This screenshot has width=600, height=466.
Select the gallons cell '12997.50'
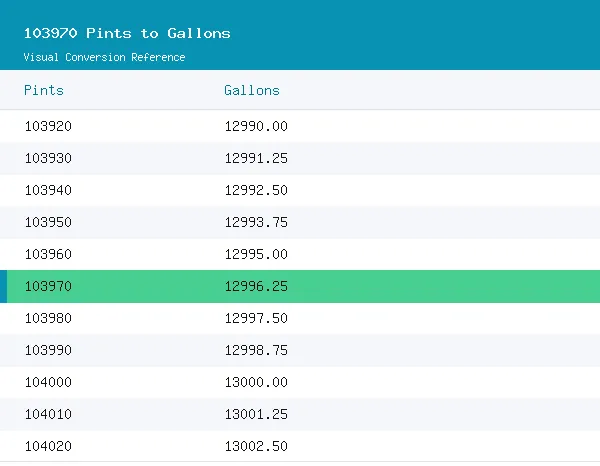pos(256,318)
